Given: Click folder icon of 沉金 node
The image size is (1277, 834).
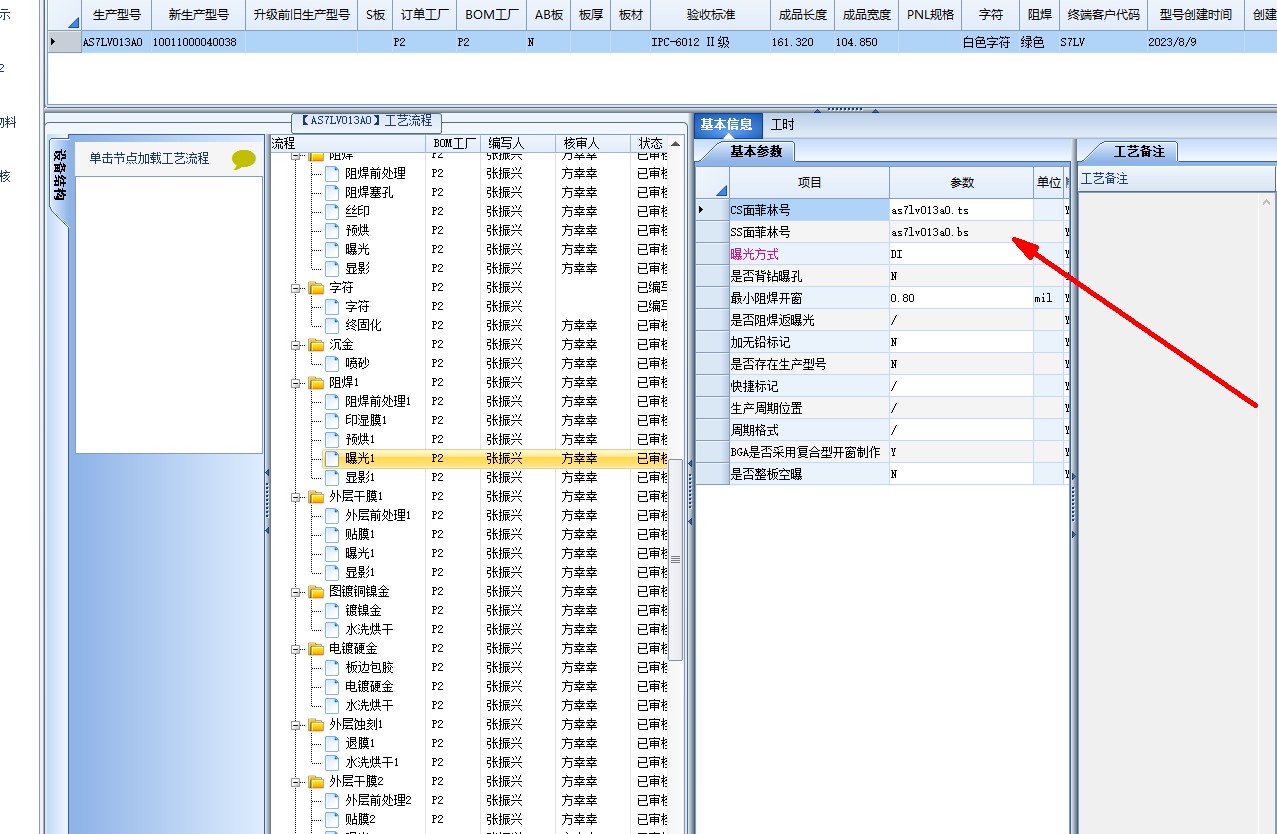Looking at the screenshot, I should coord(316,344).
